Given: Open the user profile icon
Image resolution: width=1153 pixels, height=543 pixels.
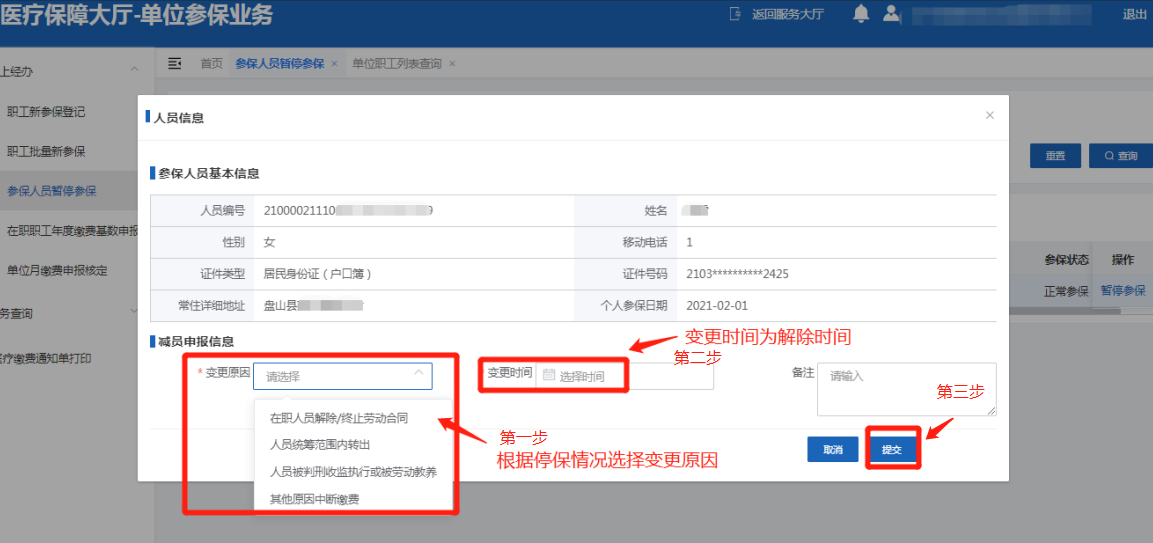Looking at the screenshot, I should coord(891,14).
